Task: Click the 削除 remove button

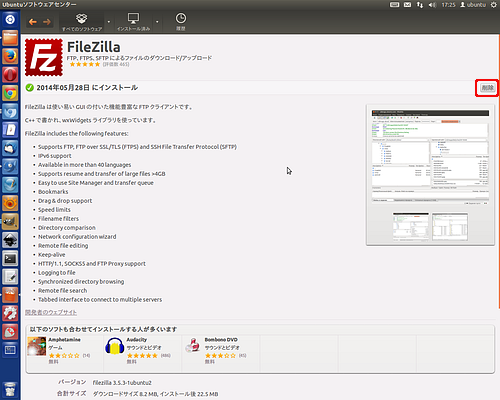Action: pos(487,88)
